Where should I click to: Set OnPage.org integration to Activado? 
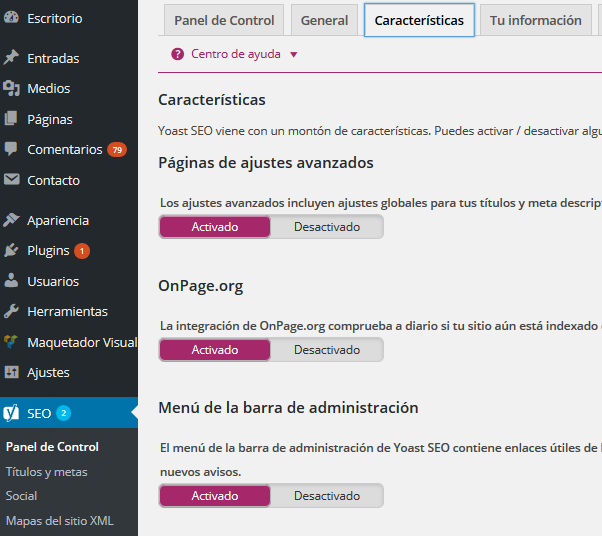coord(215,350)
